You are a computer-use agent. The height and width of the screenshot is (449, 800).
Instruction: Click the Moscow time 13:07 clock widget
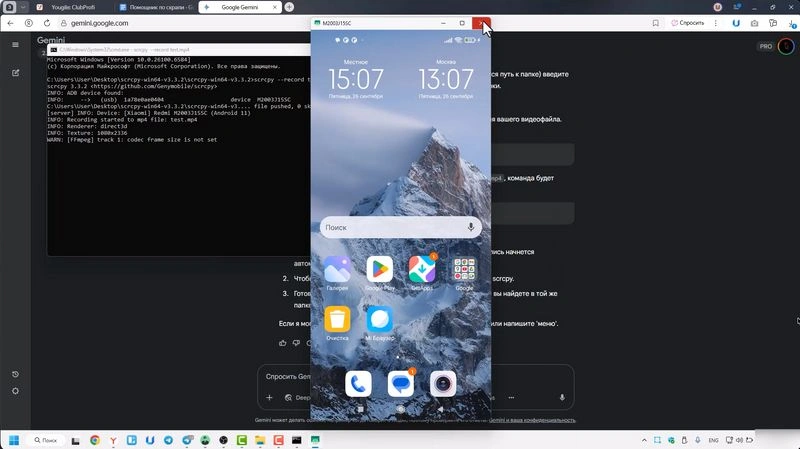[x=446, y=79]
